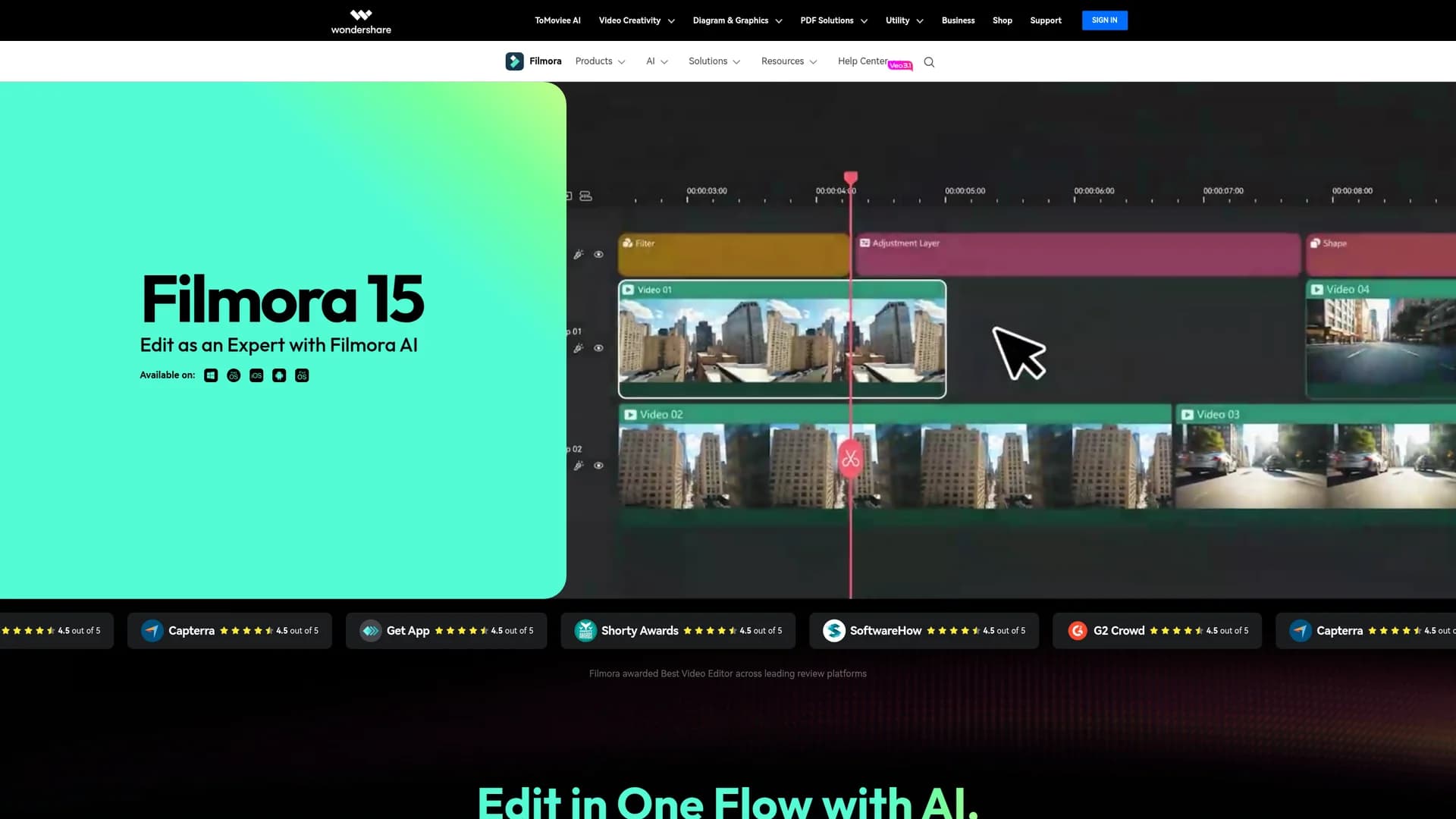This screenshot has height=819, width=1456.
Task: Open the AI dropdown menu
Action: coord(657,61)
